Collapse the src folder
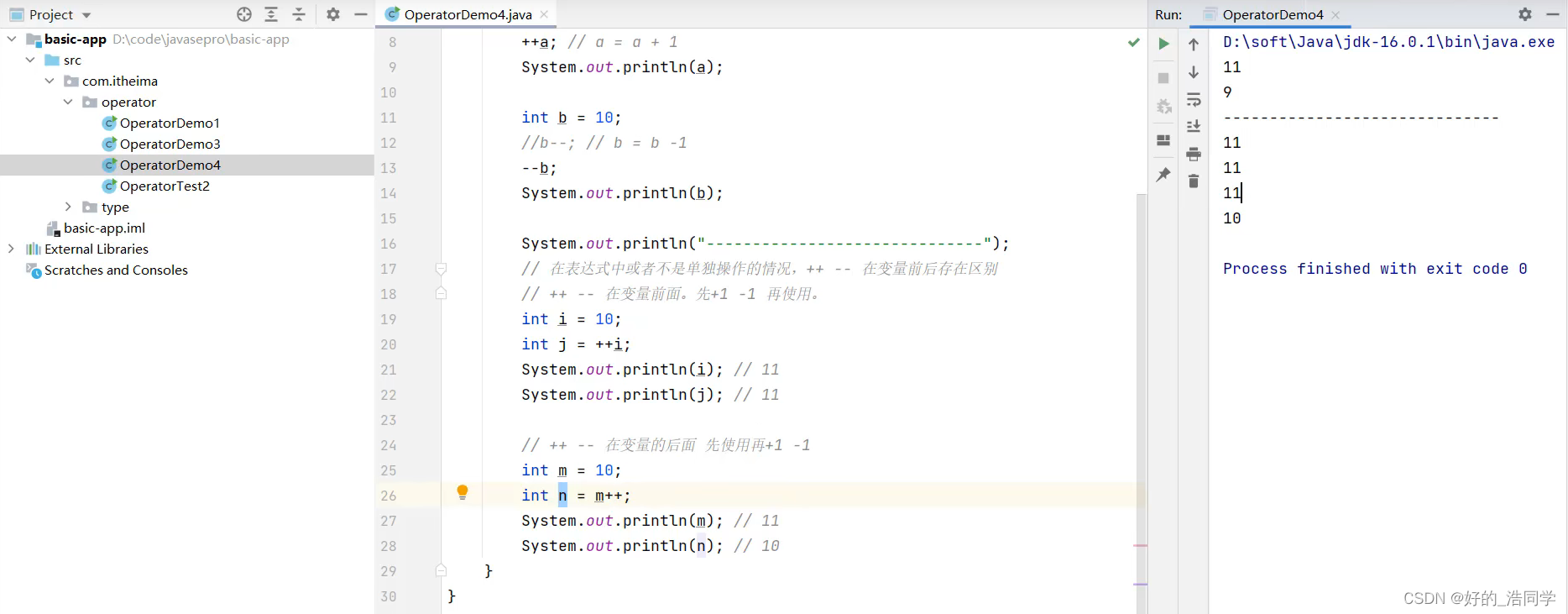Image resolution: width=1568 pixels, height=614 pixels. pos(31,60)
